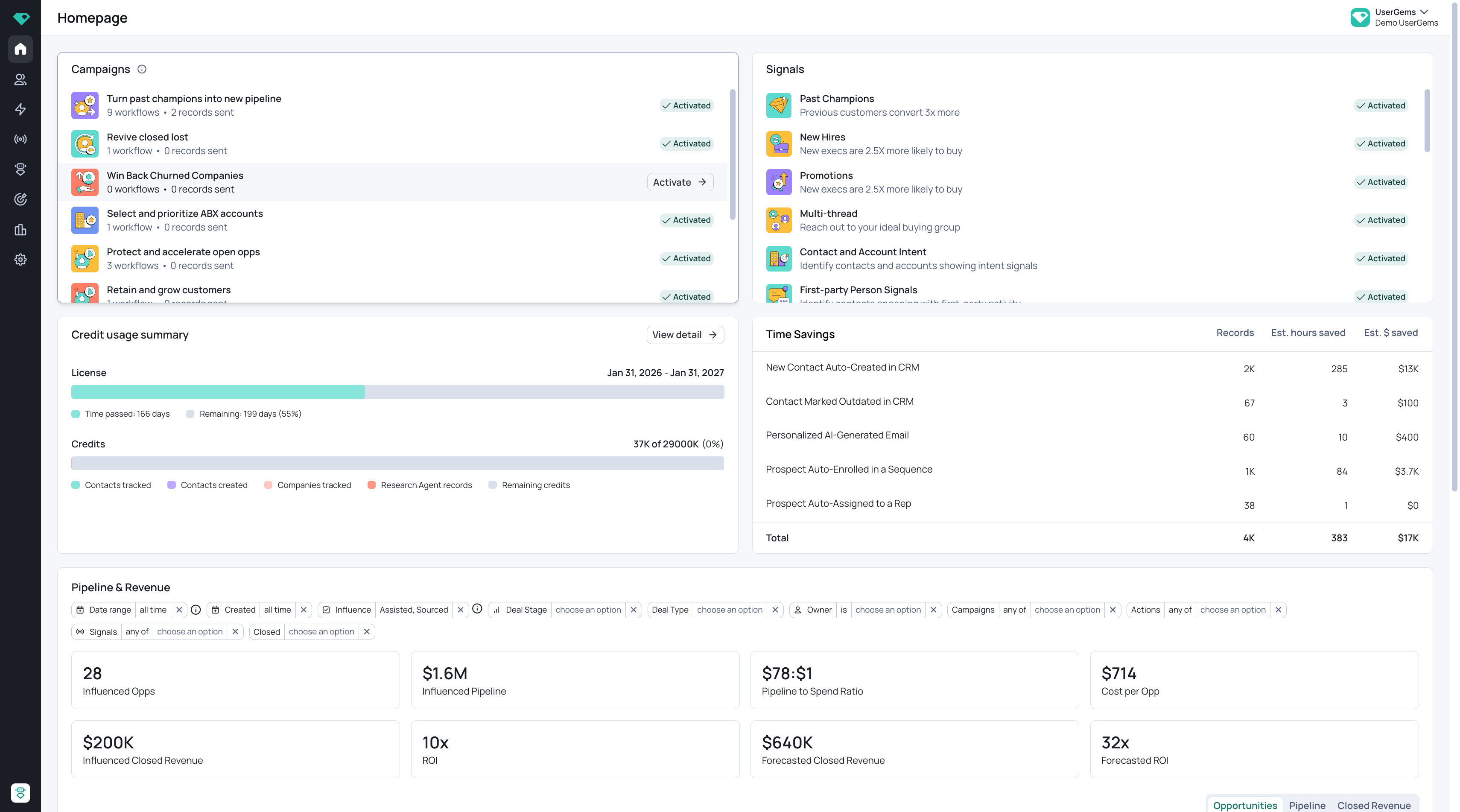Open the target goal sidebar icon
Image resolution: width=1460 pixels, height=812 pixels.
(20, 199)
